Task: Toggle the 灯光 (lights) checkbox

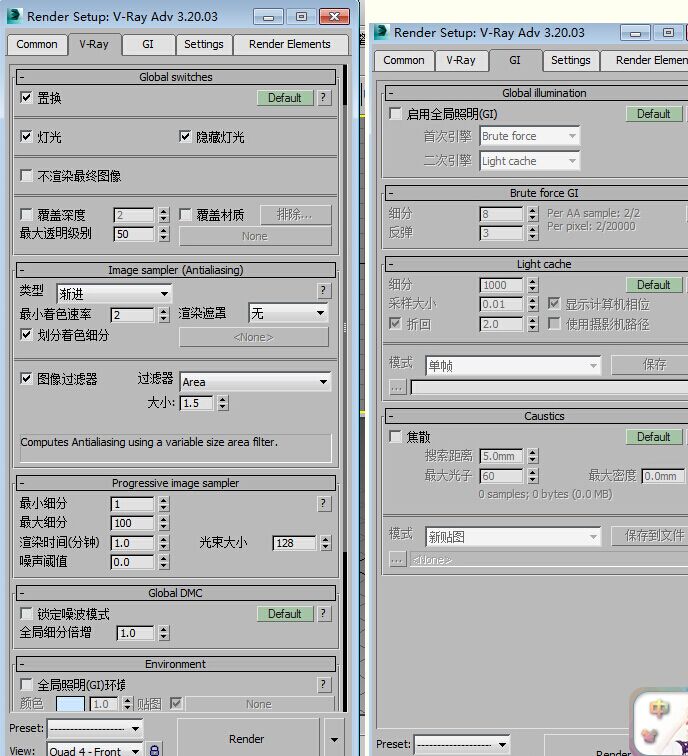Action: point(27,136)
